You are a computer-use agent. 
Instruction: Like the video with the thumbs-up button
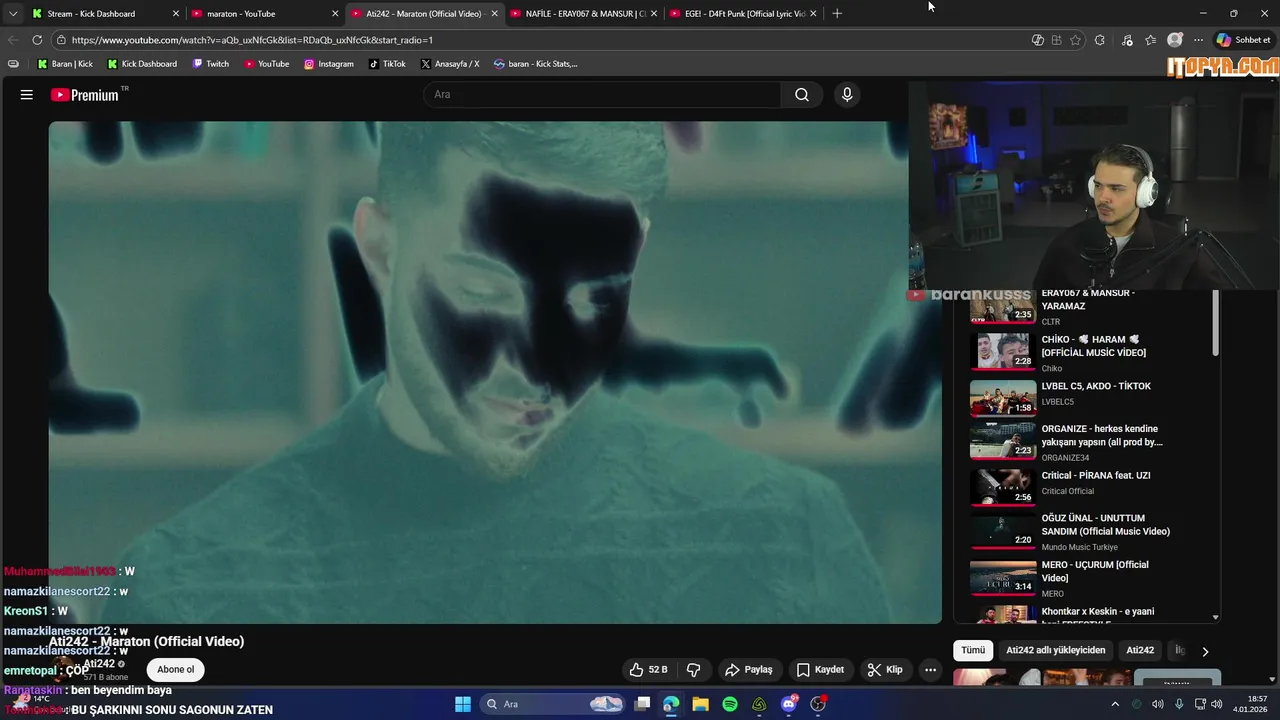[648, 670]
